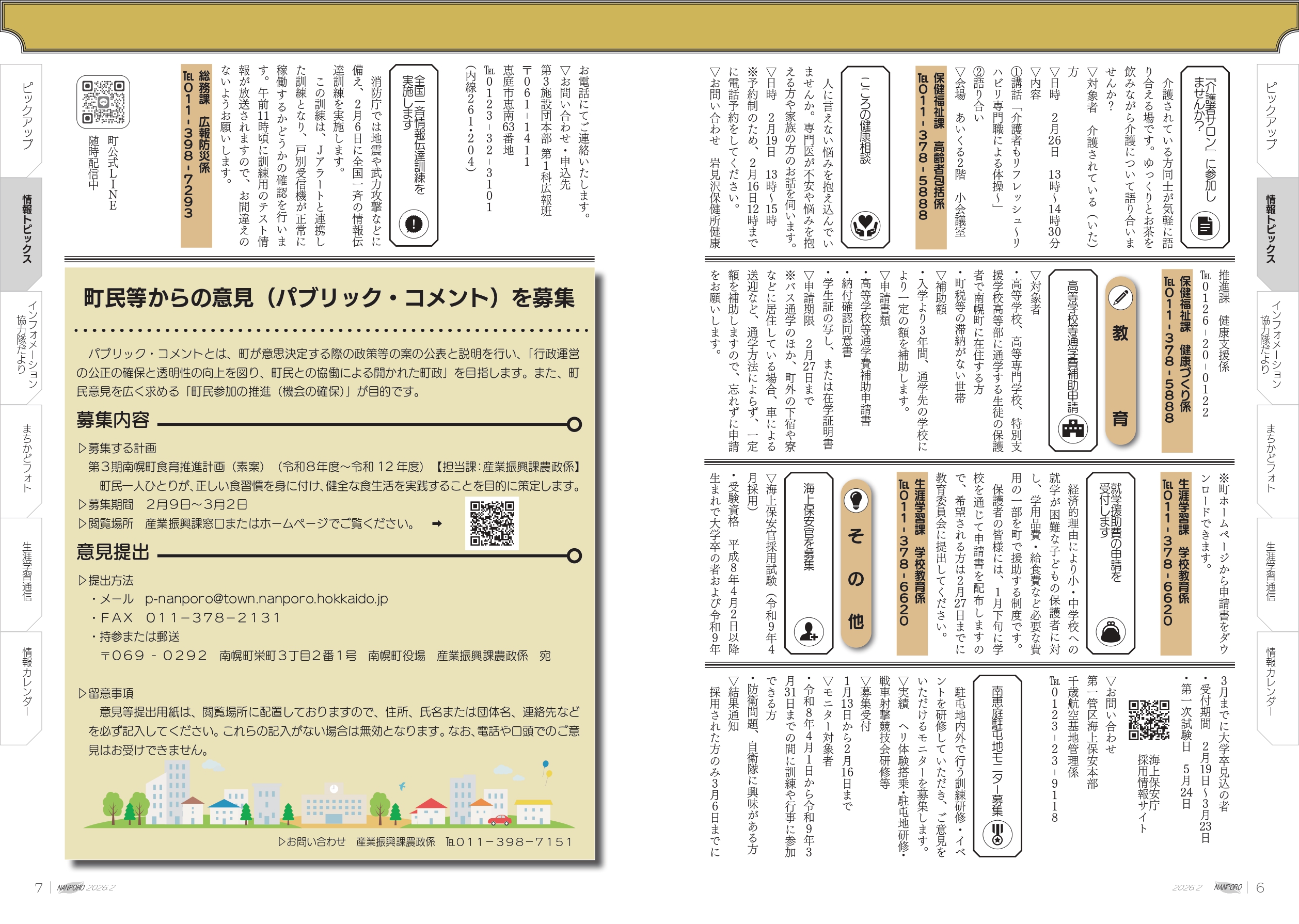This screenshot has width=1299, height=924.
Task: Click the medal icon under 南恵庭駐屯地モニター募集
Action: point(997,834)
